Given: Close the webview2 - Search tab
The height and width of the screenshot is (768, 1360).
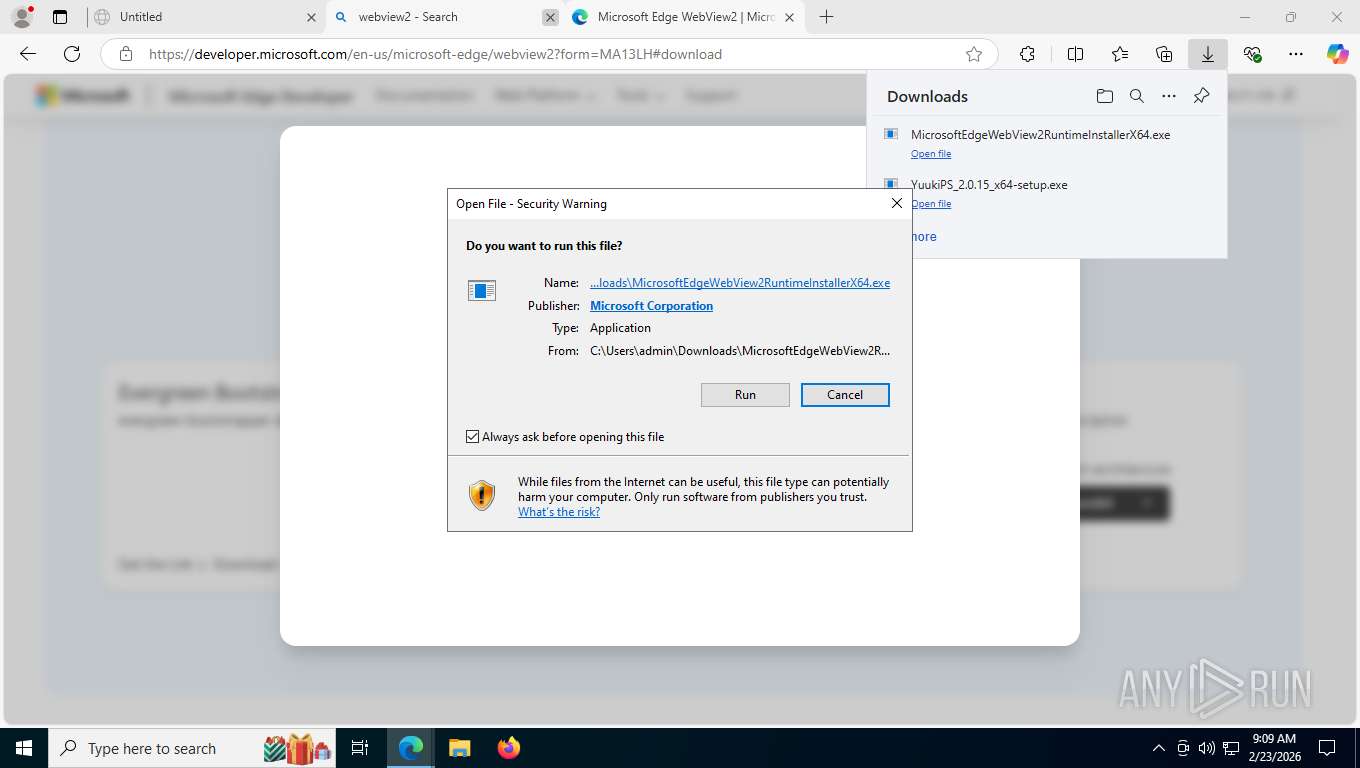Looking at the screenshot, I should click(x=550, y=17).
